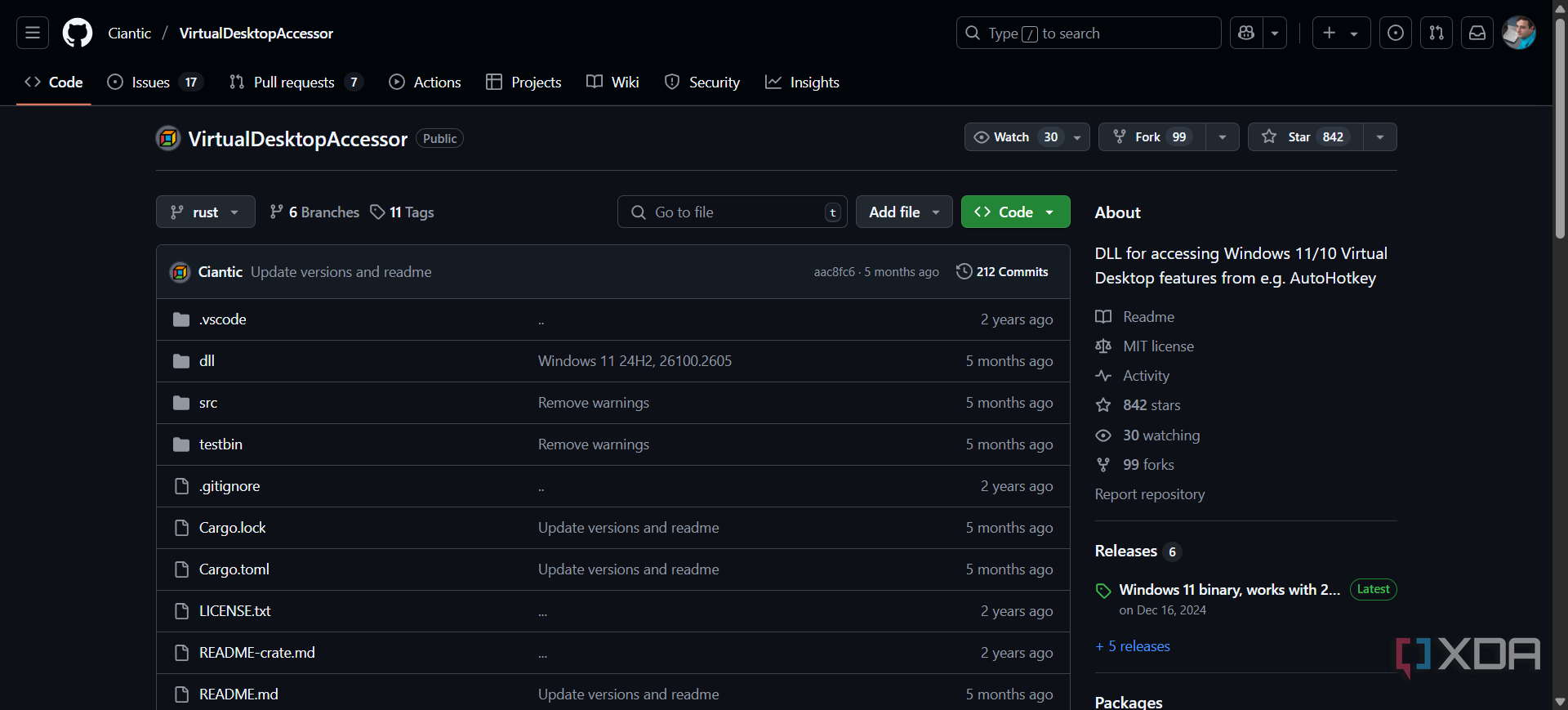Open the dll folder
Viewport: 1568px width, 710px height.
pos(207,361)
